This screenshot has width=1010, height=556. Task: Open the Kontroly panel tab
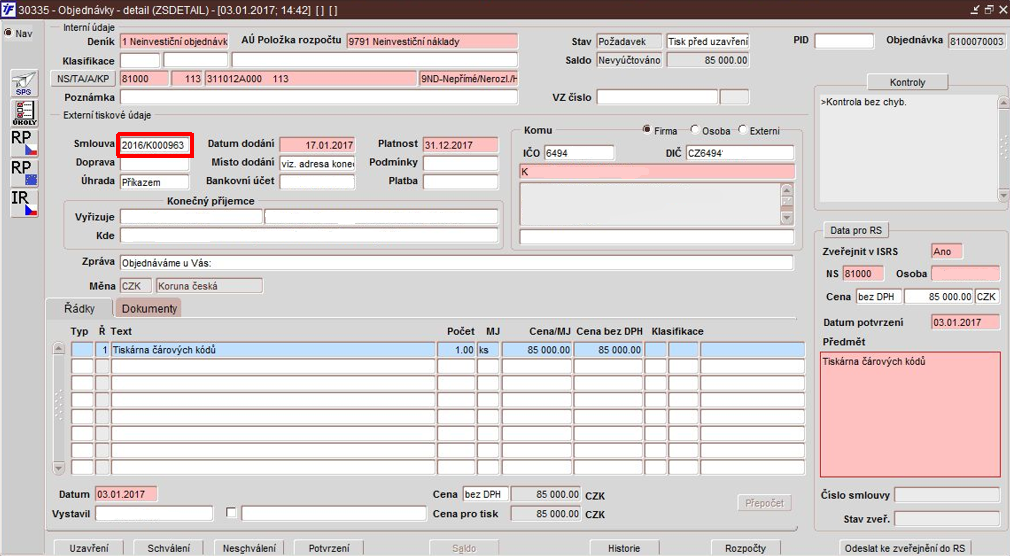click(x=908, y=82)
